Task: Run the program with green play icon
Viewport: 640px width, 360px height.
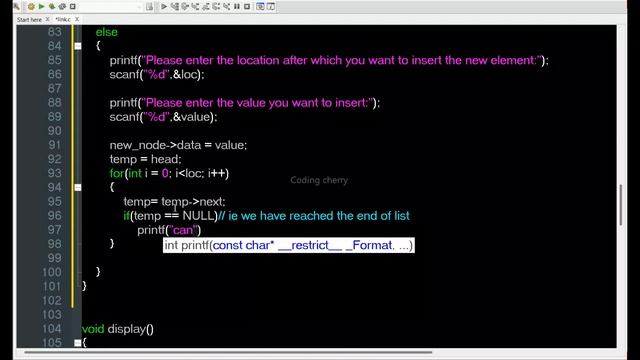Action: 42,7
